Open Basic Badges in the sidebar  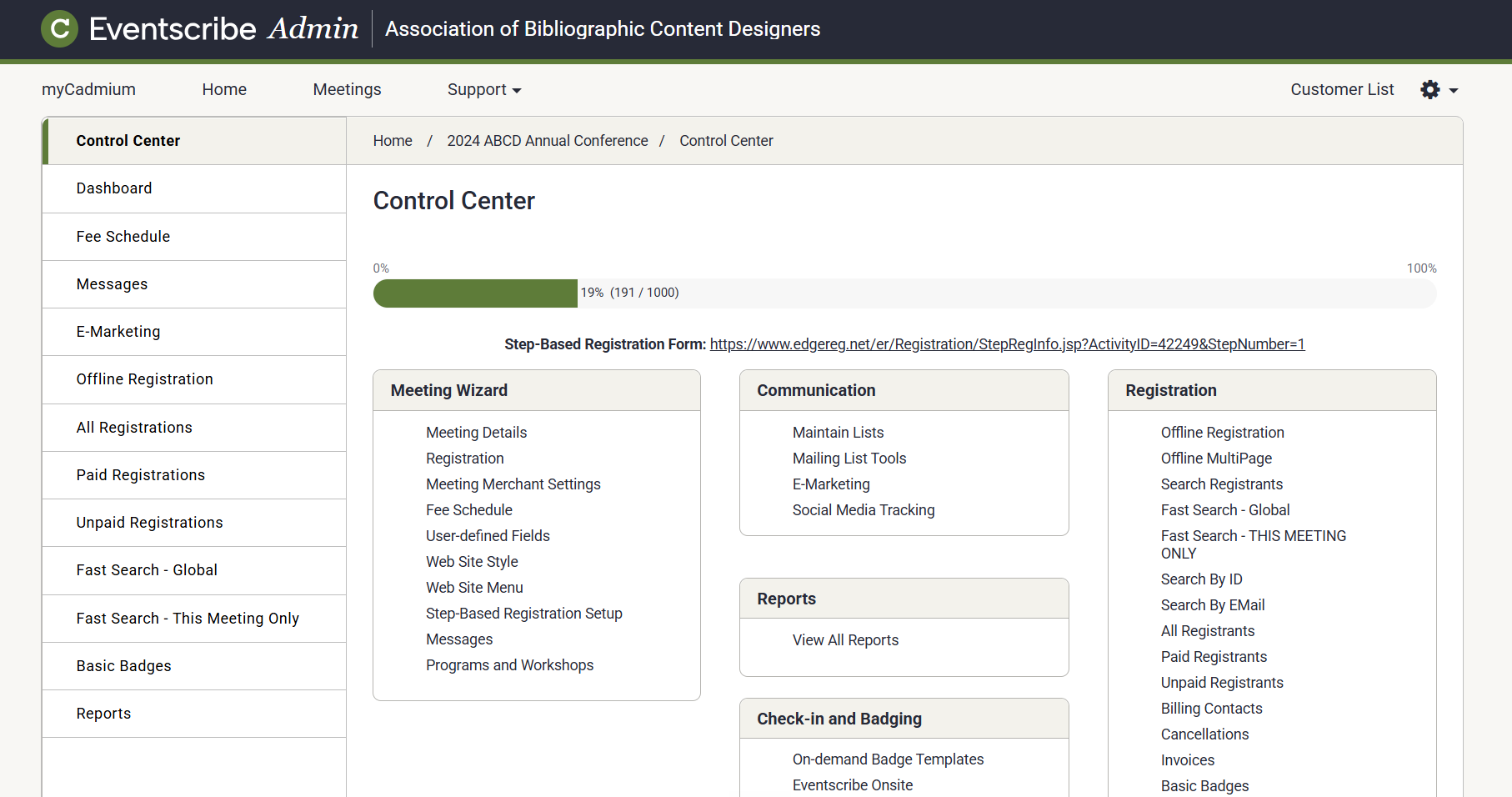pyautogui.click(x=194, y=666)
